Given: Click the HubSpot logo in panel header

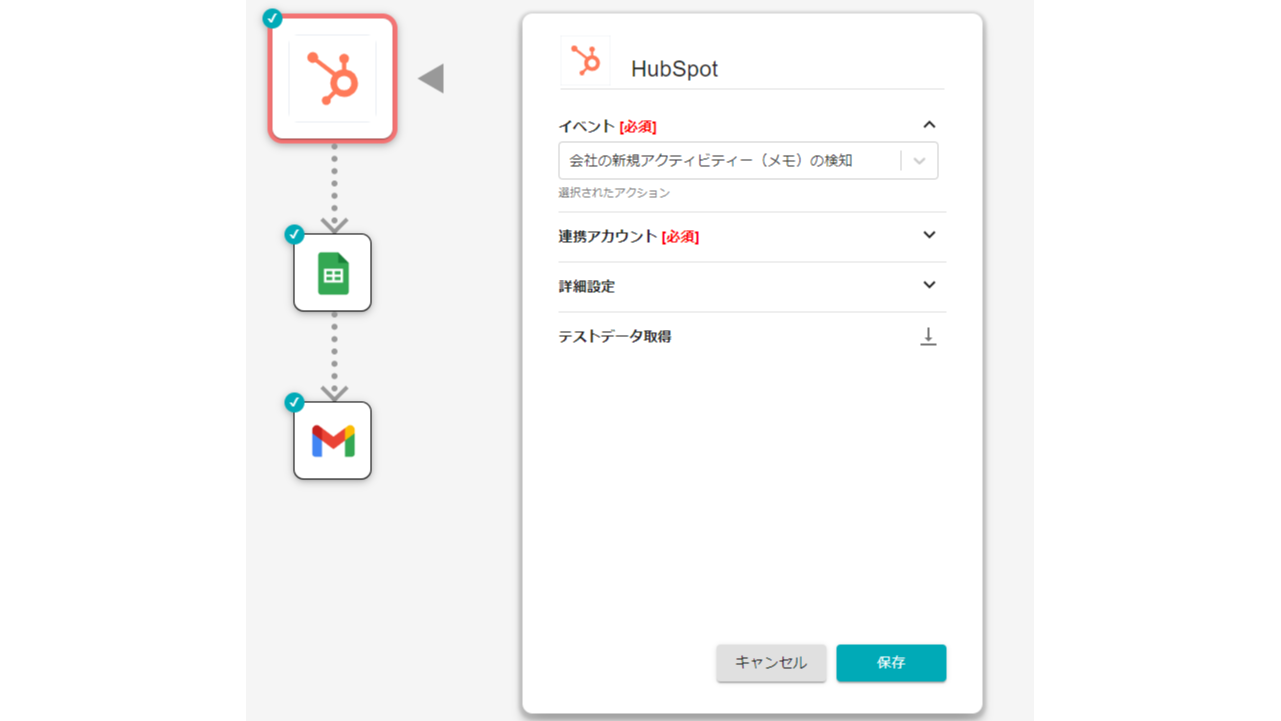Looking at the screenshot, I should tap(585, 61).
